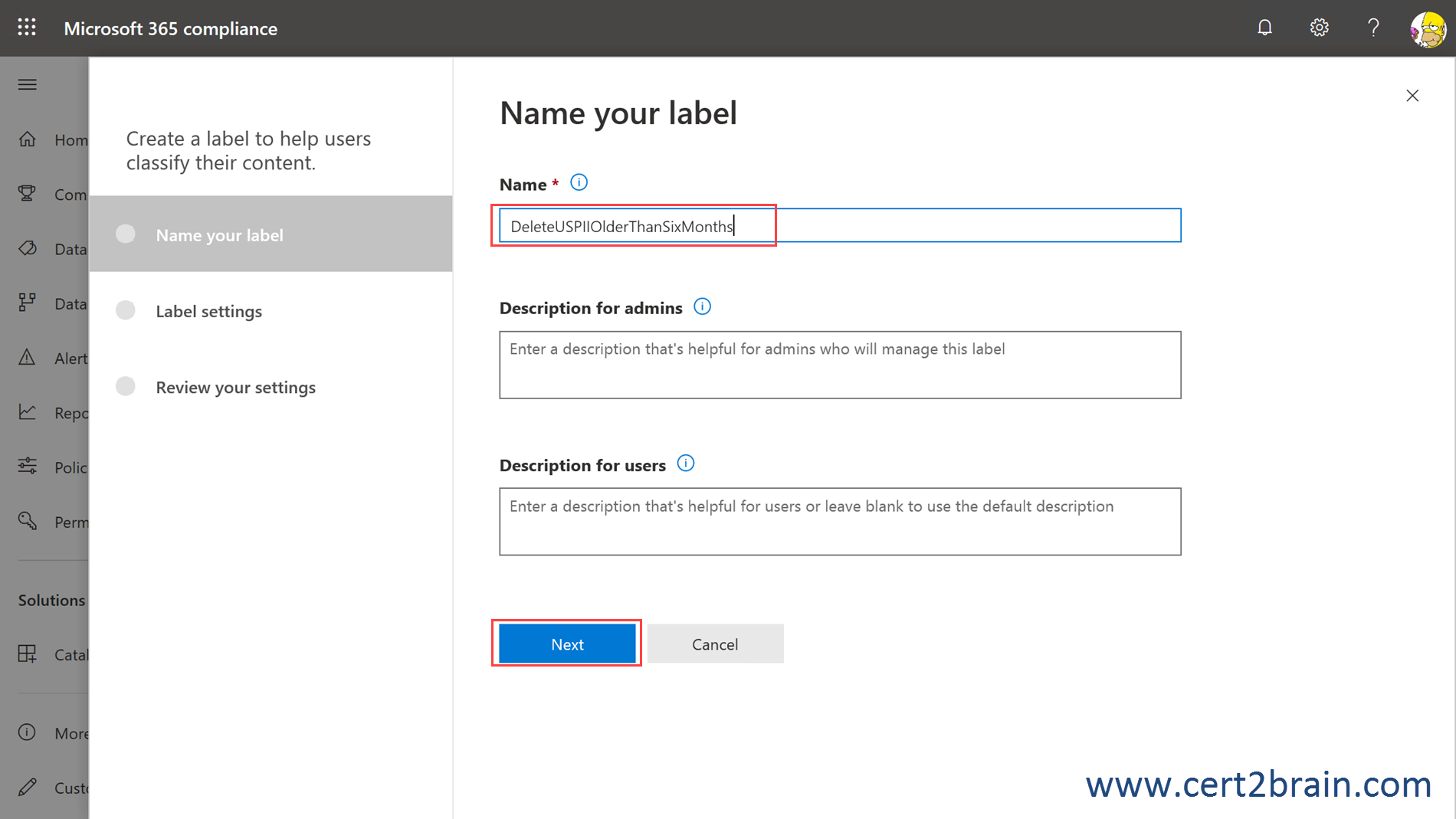The image size is (1456, 819).
Task: Open Compliance Manager via the trophy icon
Action: [28, 194]
